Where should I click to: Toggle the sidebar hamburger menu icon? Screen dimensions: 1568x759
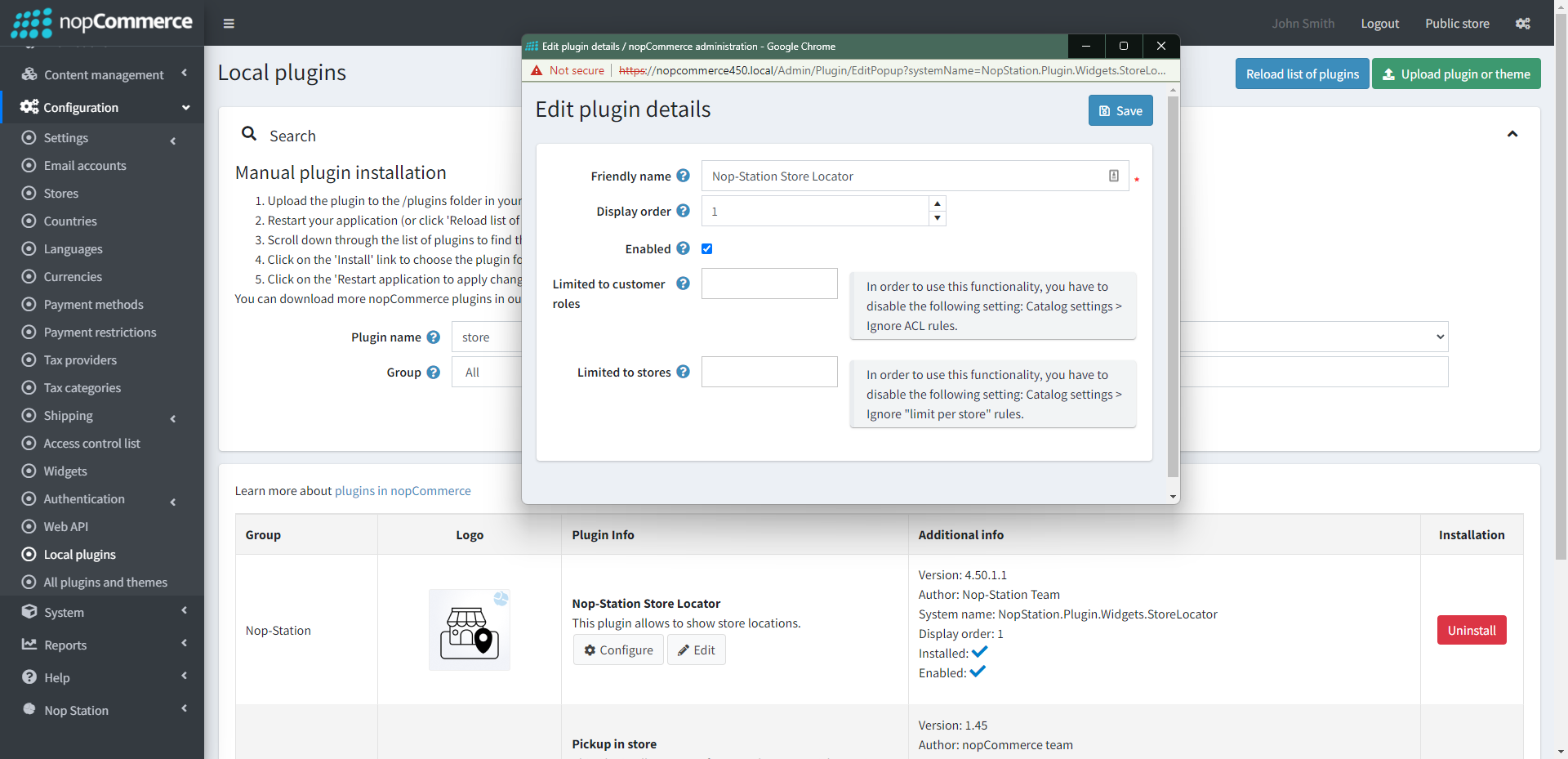pos(229,24)
